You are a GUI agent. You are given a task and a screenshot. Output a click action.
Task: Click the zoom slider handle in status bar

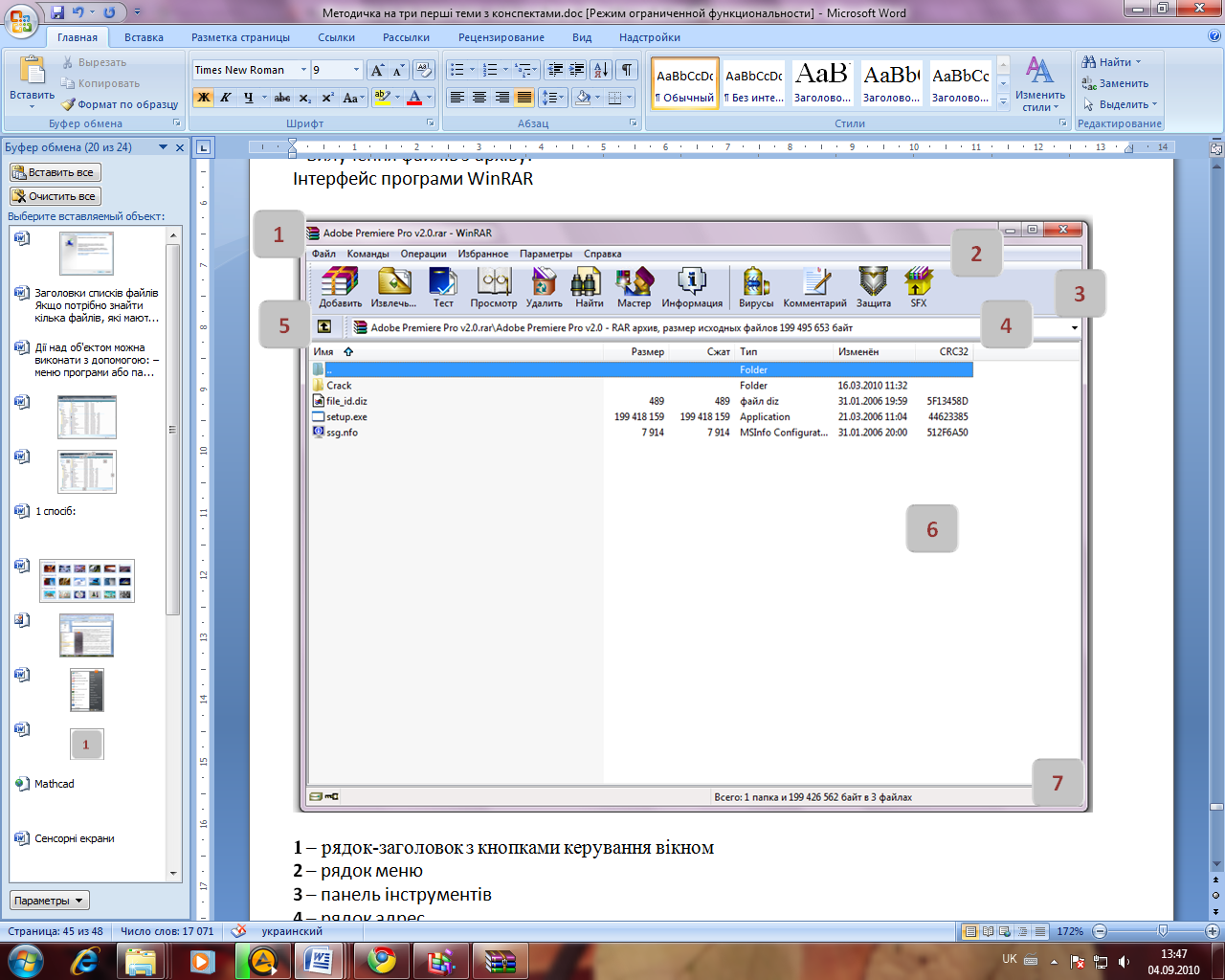pyautogui.click(x=1162, y=931)
